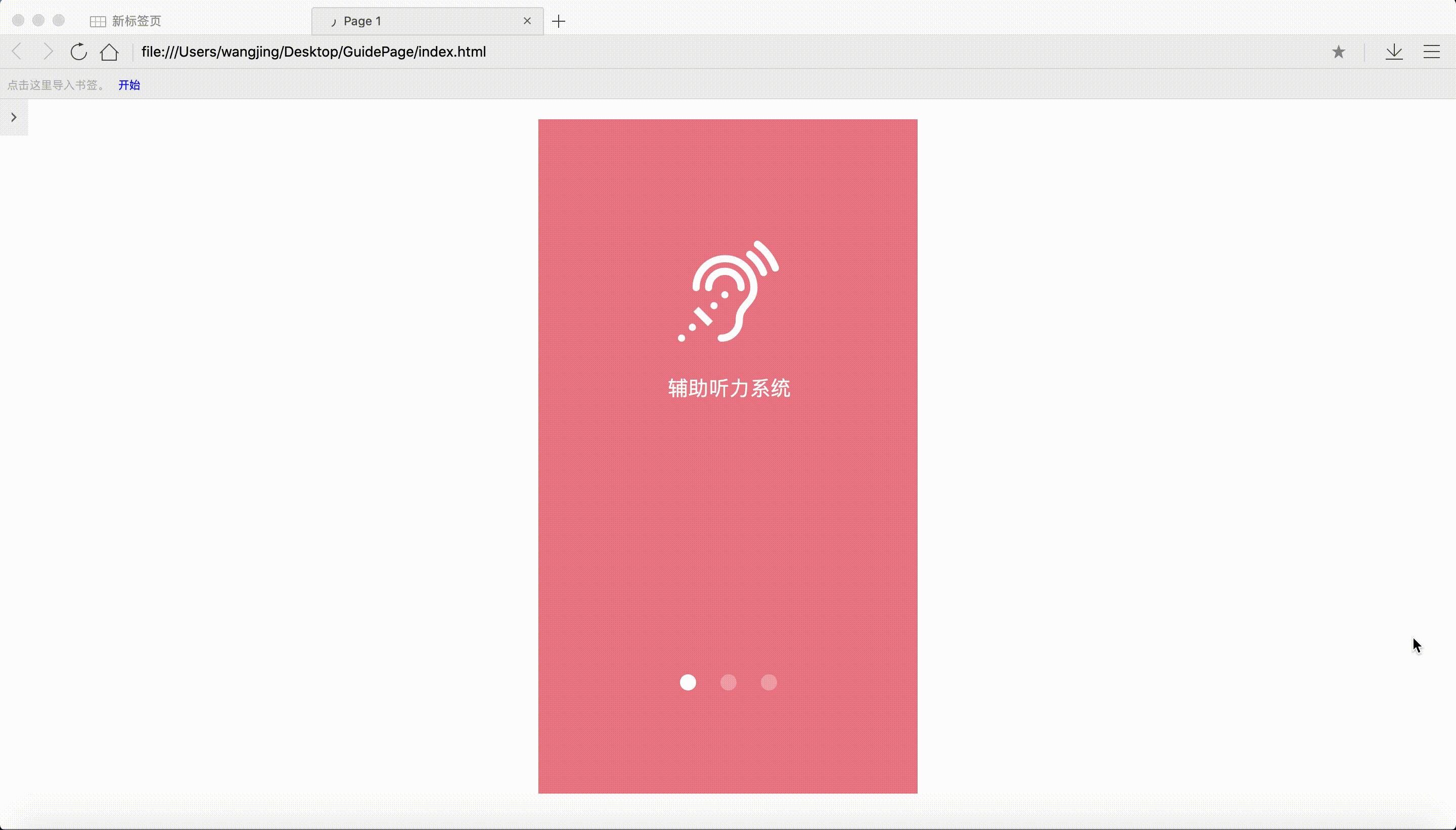Reload the current page
1456x830 pixels.
point(79,52)
